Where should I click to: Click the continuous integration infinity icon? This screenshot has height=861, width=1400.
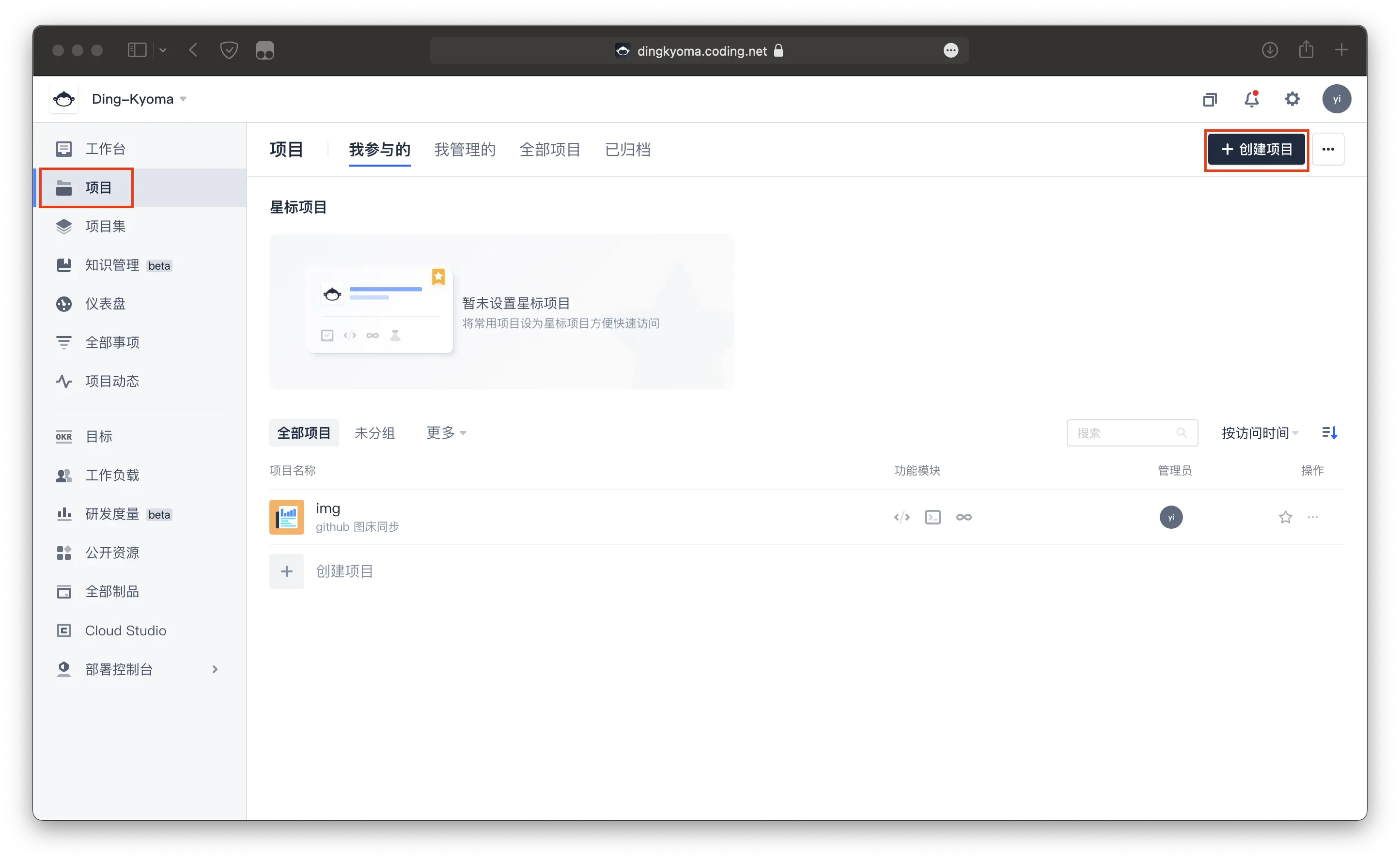tap(964, 517)
